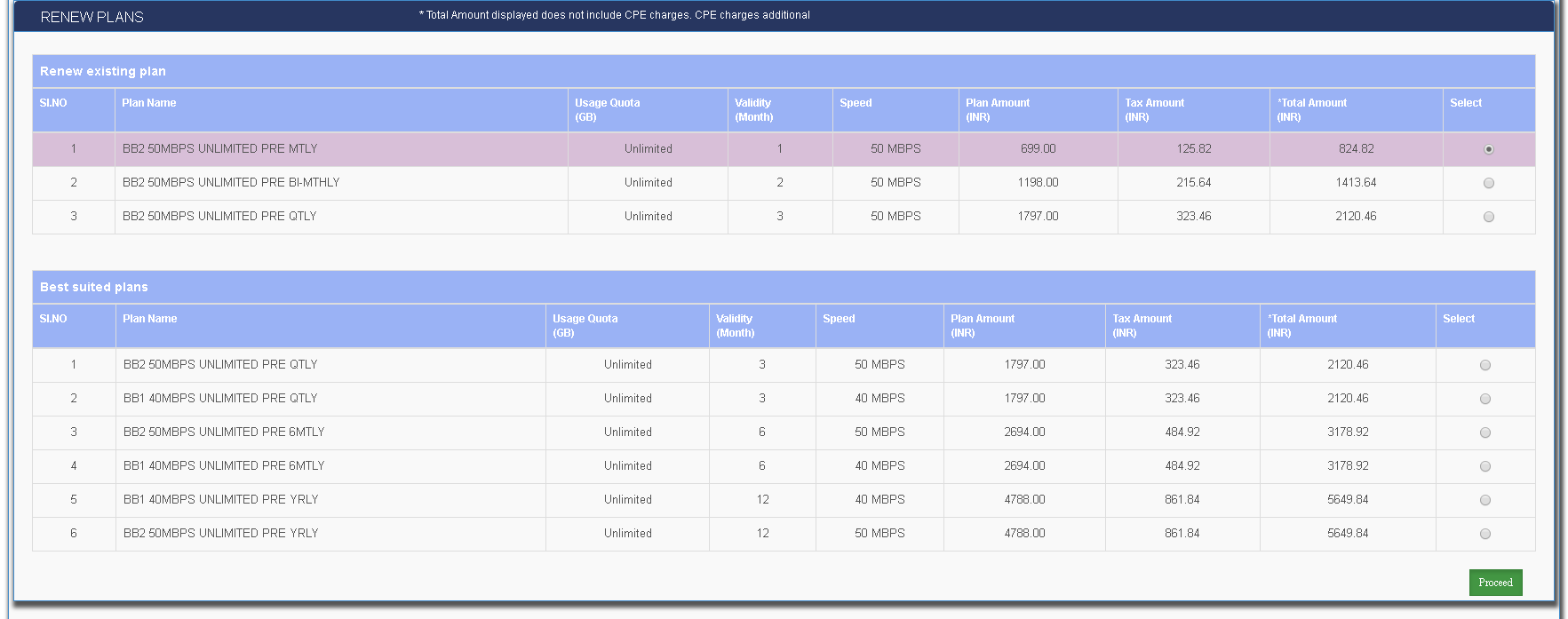1568x619 pixels.
Task: Click the total amount 824.82
Action: [1356, 148]
